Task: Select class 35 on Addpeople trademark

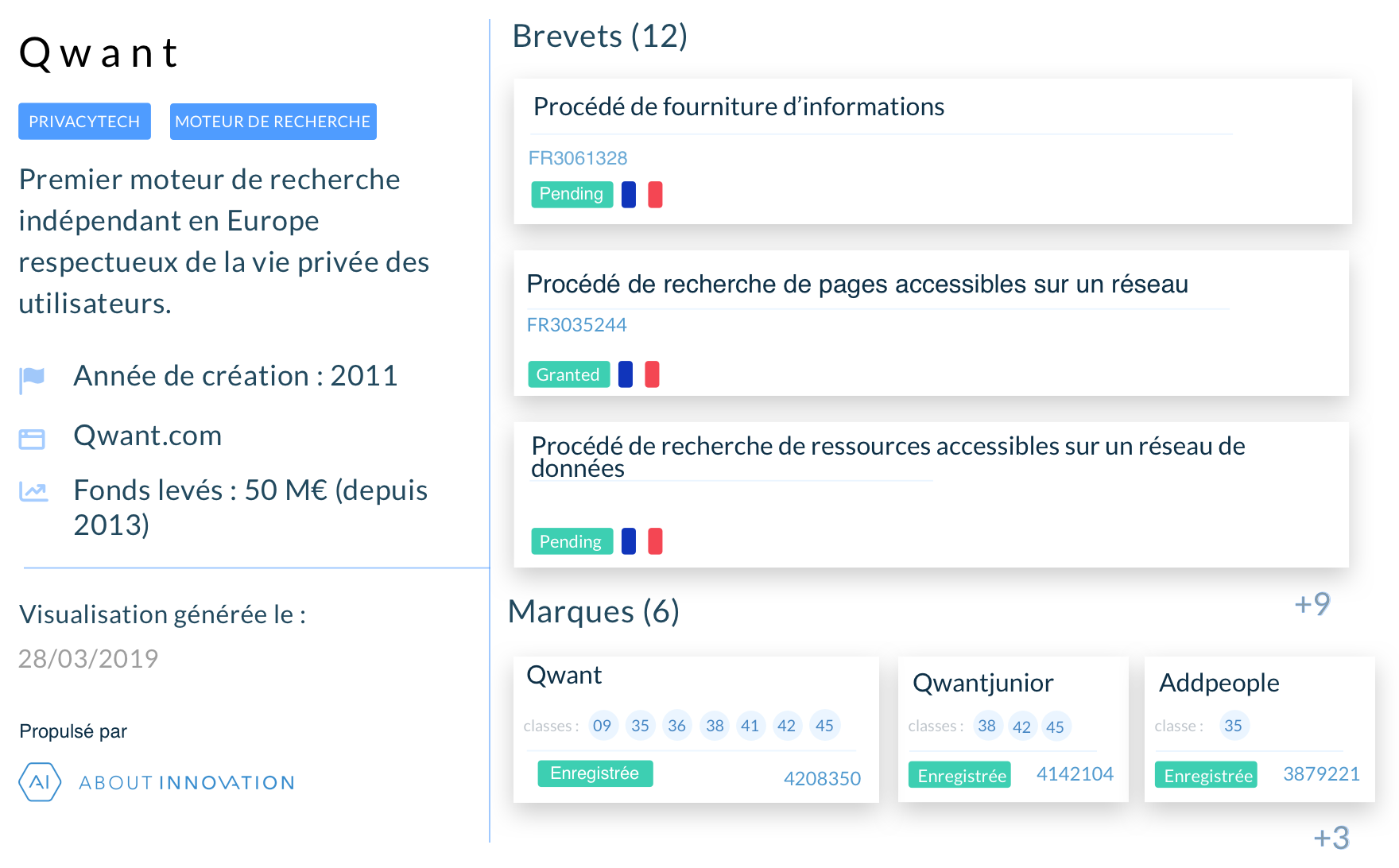Action: [x=1234, y=726]
